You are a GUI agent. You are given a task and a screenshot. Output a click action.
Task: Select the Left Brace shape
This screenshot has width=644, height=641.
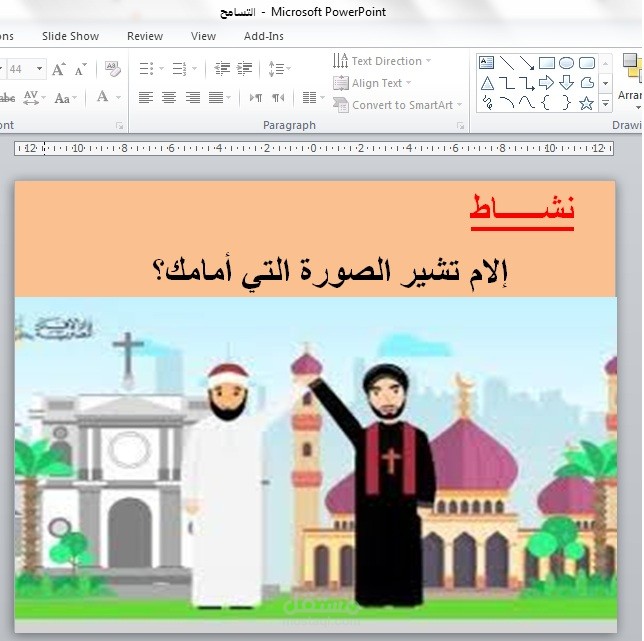[546, 103]
